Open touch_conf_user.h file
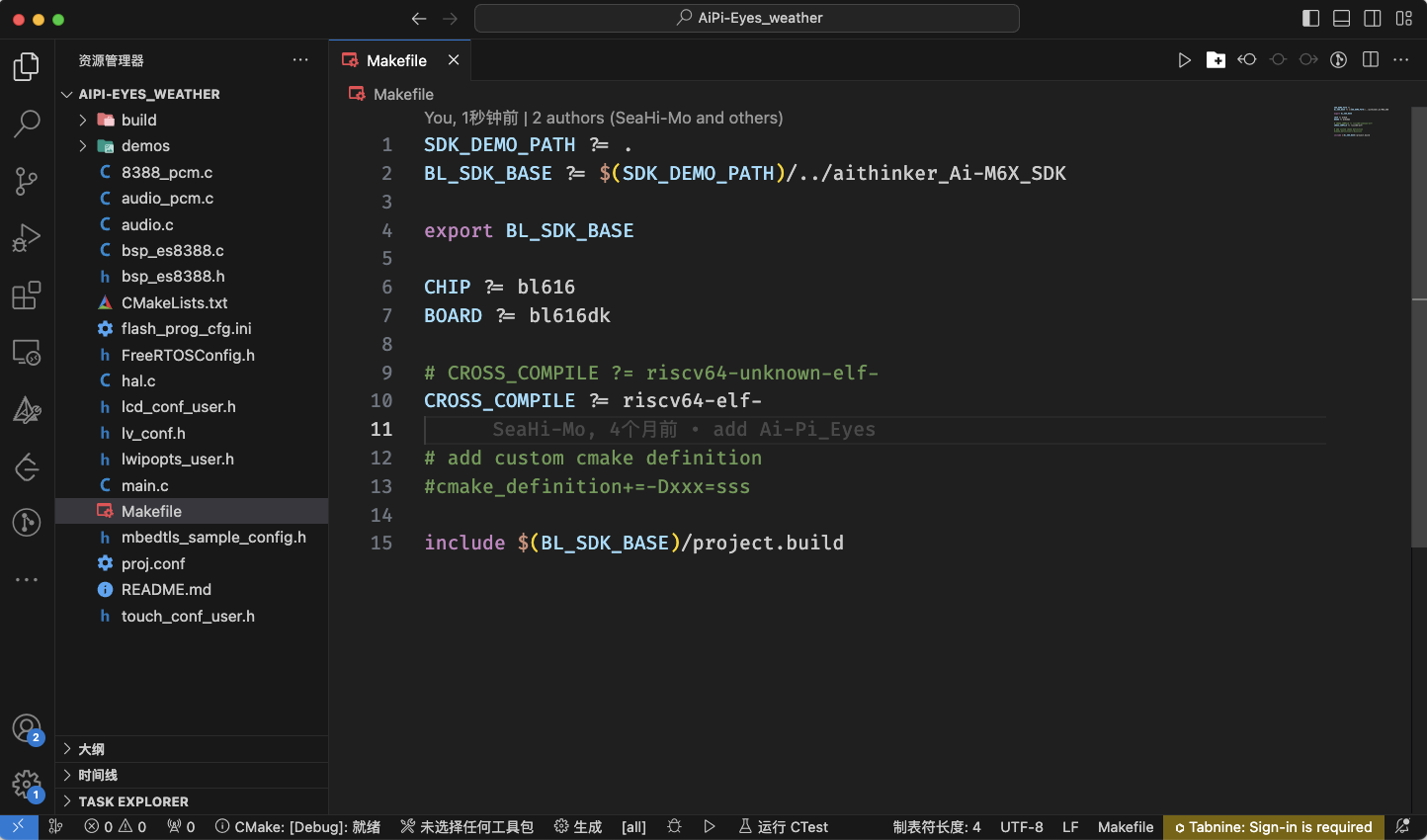 tap(192, 616)
